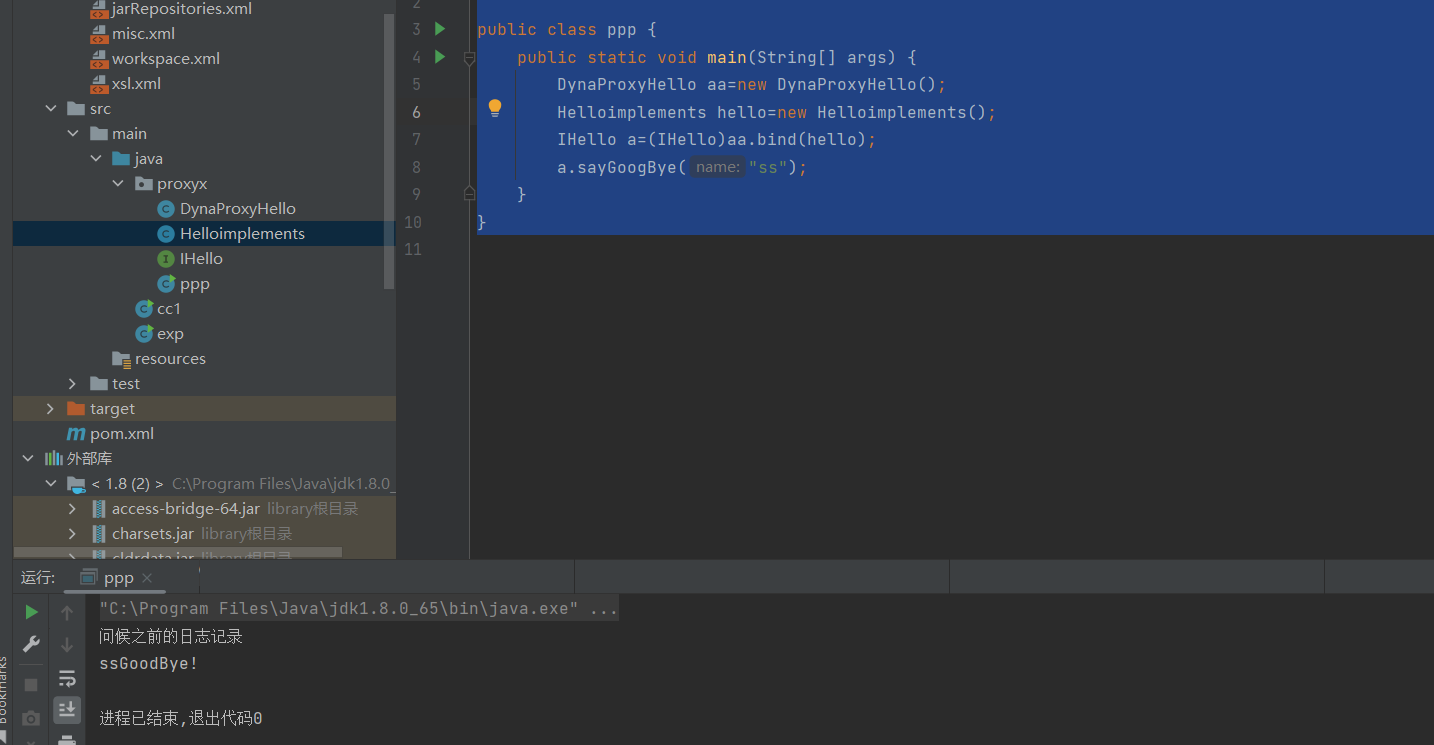The width and height of the screenshot is (1434, 745).
Task: Select charsets.jar library entry
Action: pos(204,534)
